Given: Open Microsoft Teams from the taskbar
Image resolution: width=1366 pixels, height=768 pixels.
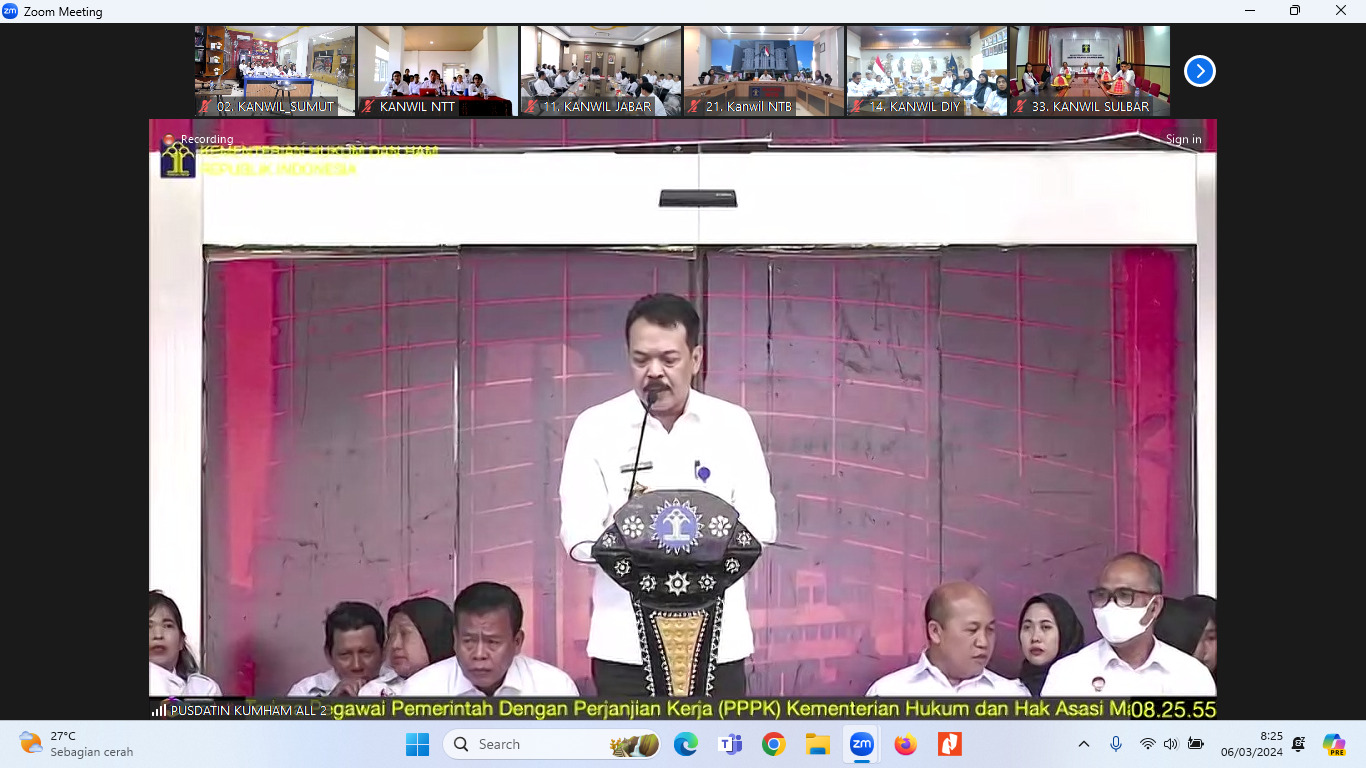Looking at the screenshot, I should click(729, 744).
